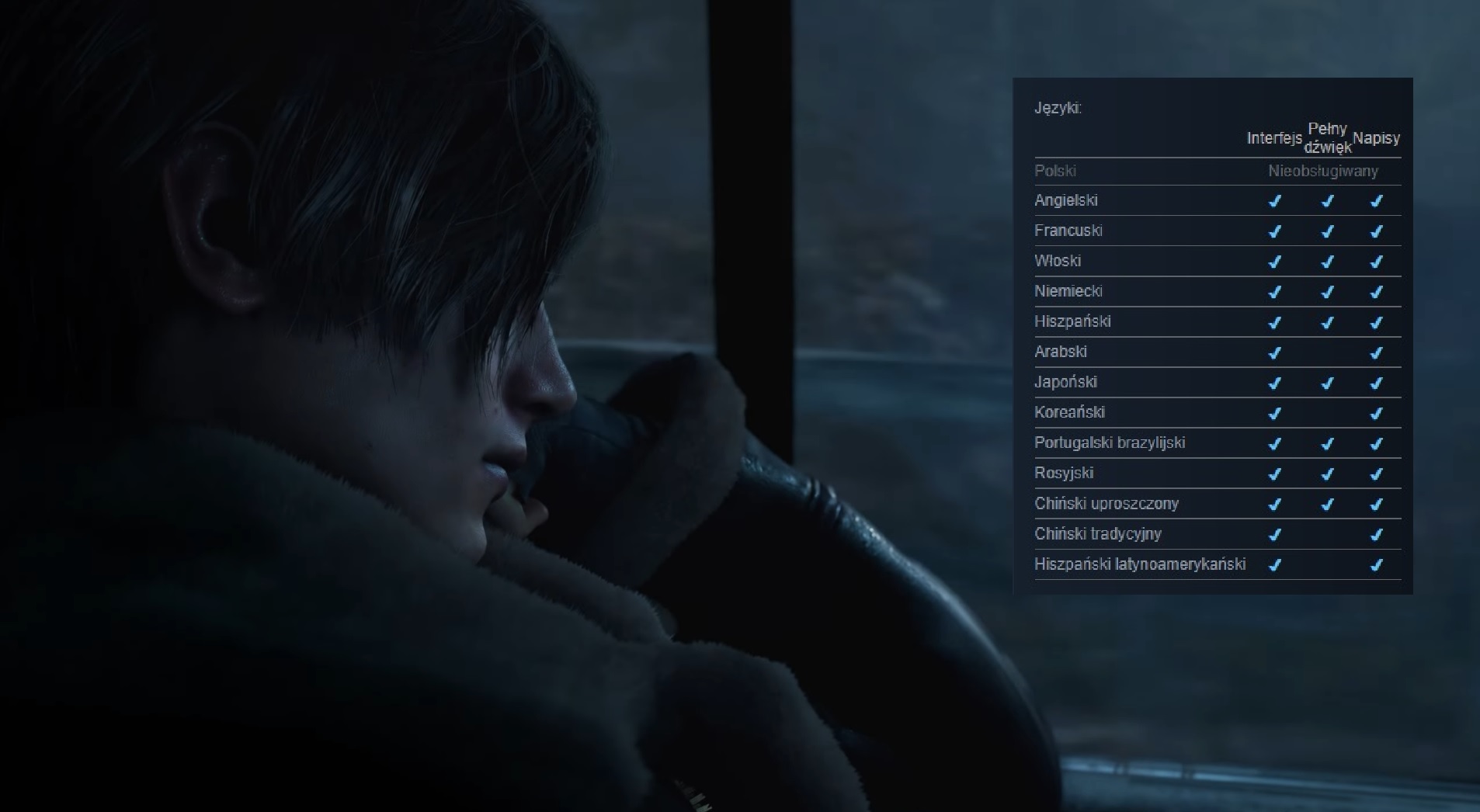Viewport: 1480px width, 812px height.
Task: Select the Polski language row label
Action: pyautogui.click(x=1054, y=171)
